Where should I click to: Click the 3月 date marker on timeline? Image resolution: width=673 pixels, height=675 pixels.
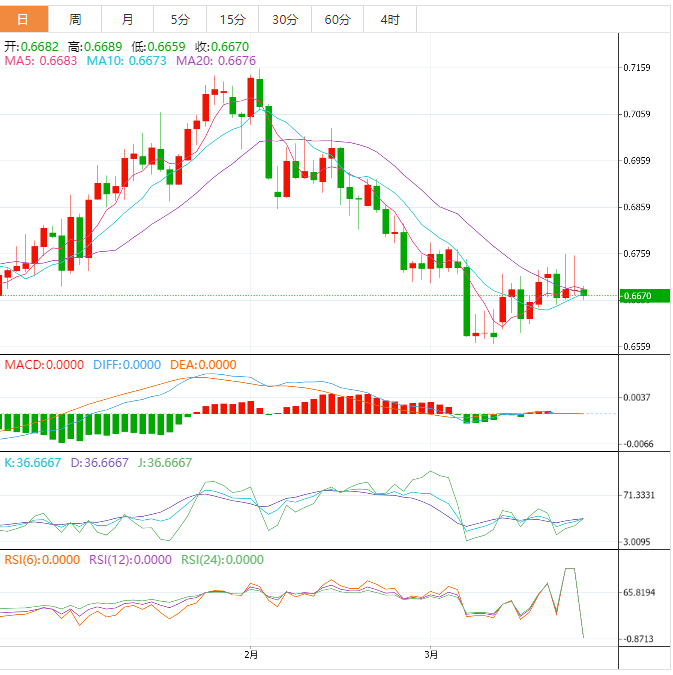[430, 655]
